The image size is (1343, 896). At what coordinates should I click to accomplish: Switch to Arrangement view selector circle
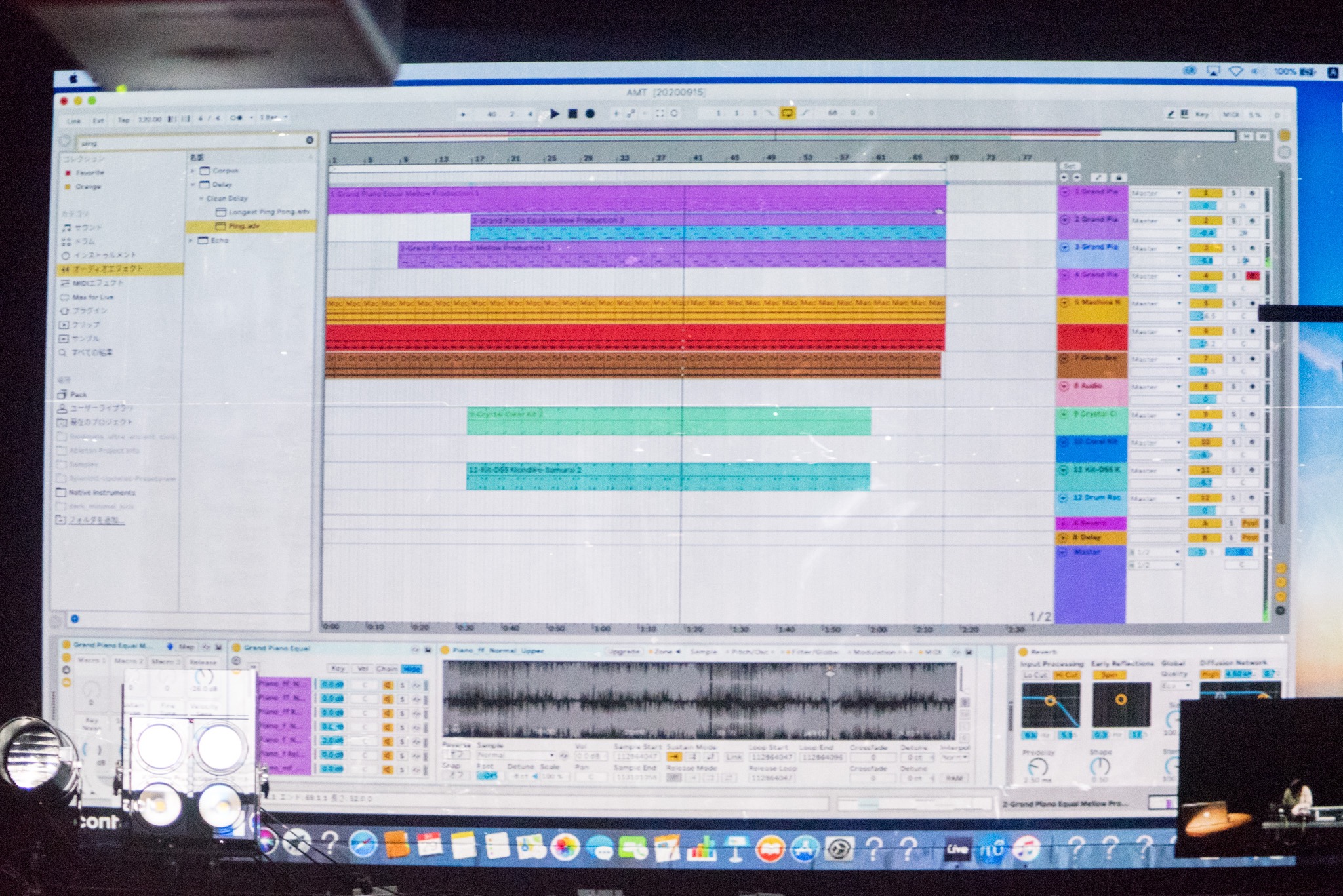tap(1284, 136)
